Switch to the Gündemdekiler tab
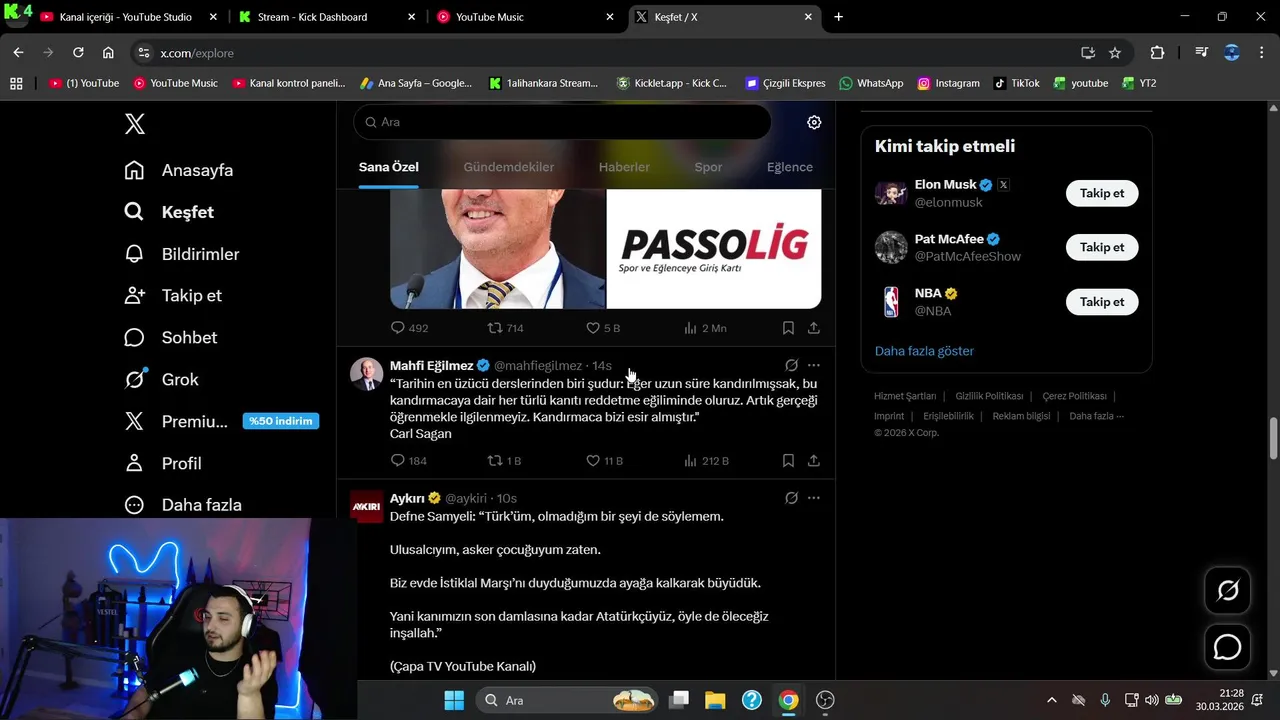This screenshot has height=720, width=1280. click(x=509, y=167)
